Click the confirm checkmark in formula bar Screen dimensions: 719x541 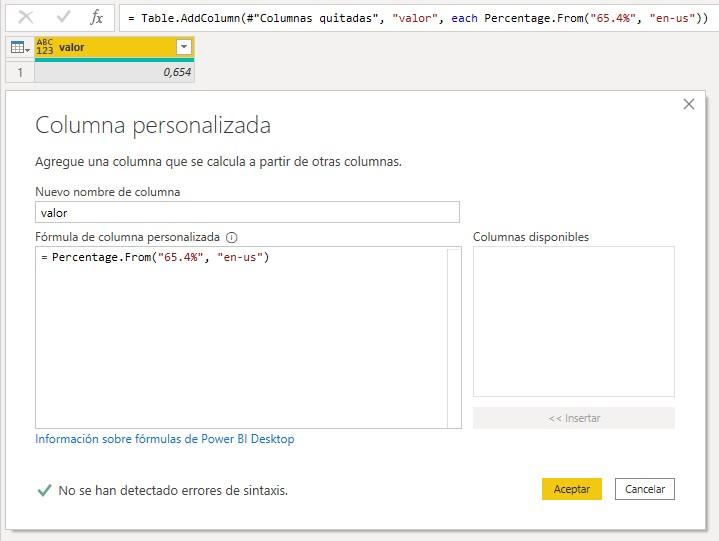pos(63,17)
